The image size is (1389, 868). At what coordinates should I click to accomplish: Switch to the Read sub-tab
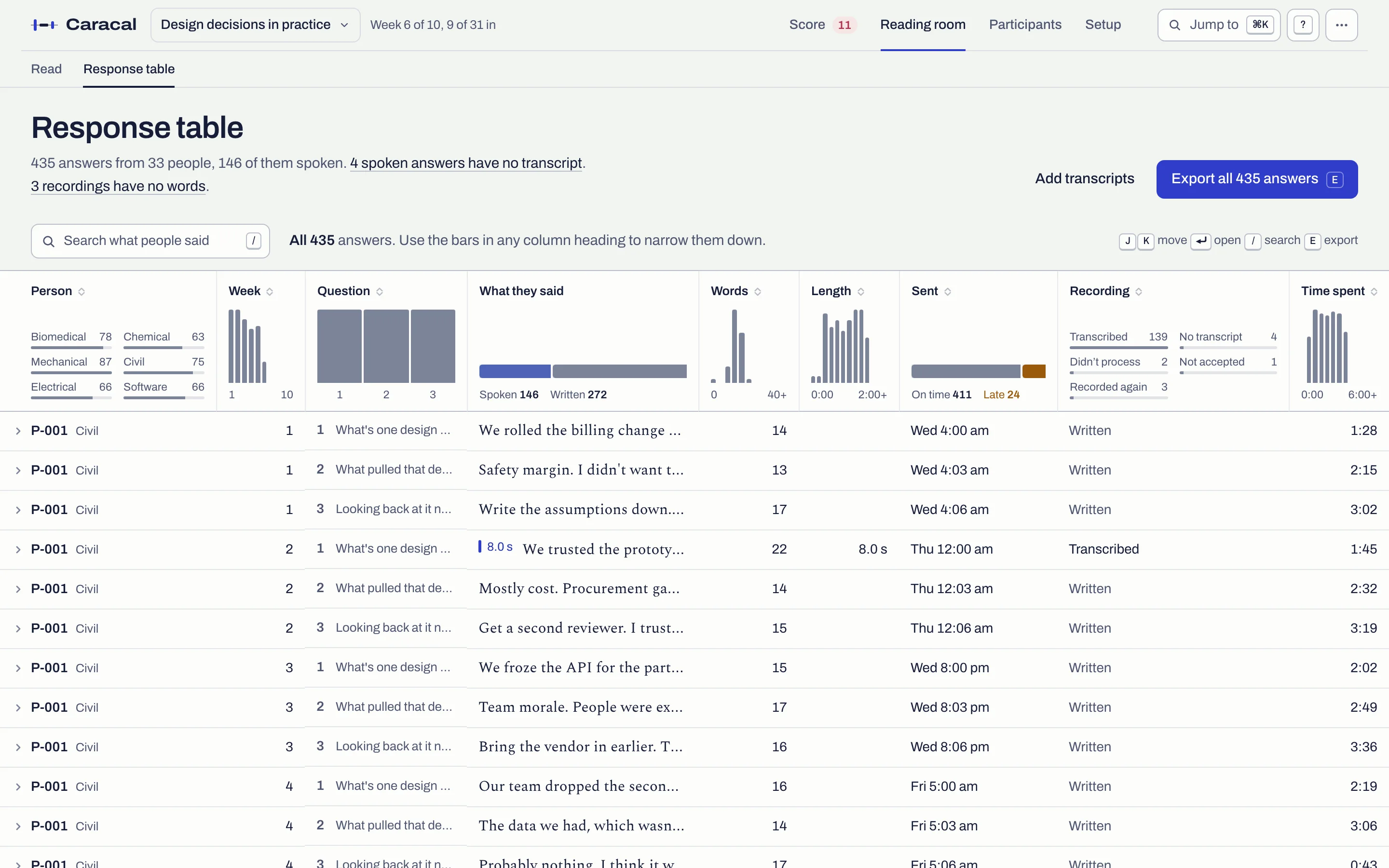click(x=46, y=69)
